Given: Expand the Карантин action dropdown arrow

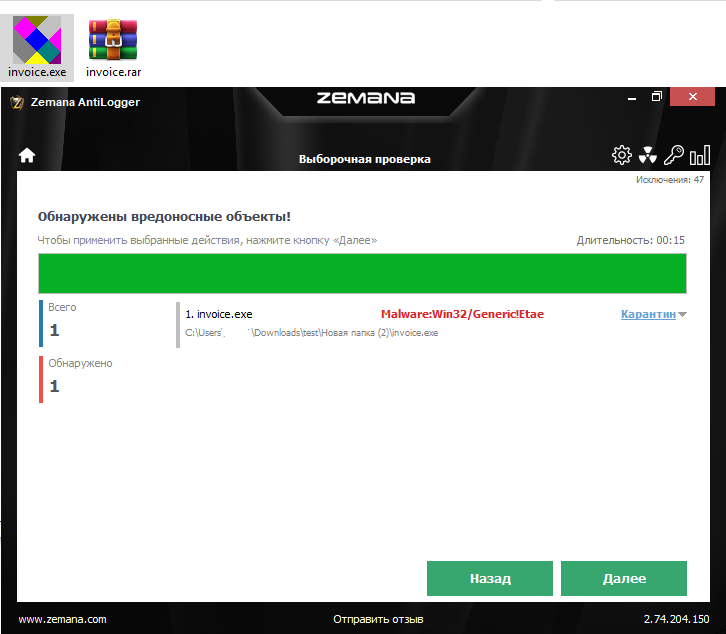Looking at the screenshot, I should click(x=682, y=314).
